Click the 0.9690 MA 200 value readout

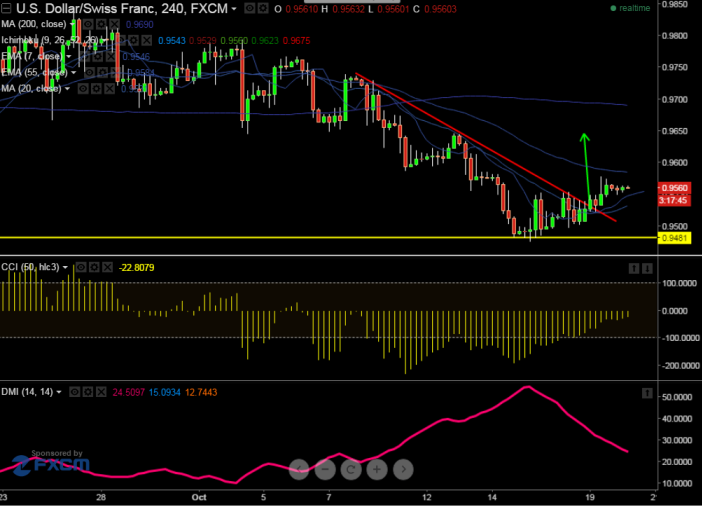pyautogui.click(x=139, y=25)
